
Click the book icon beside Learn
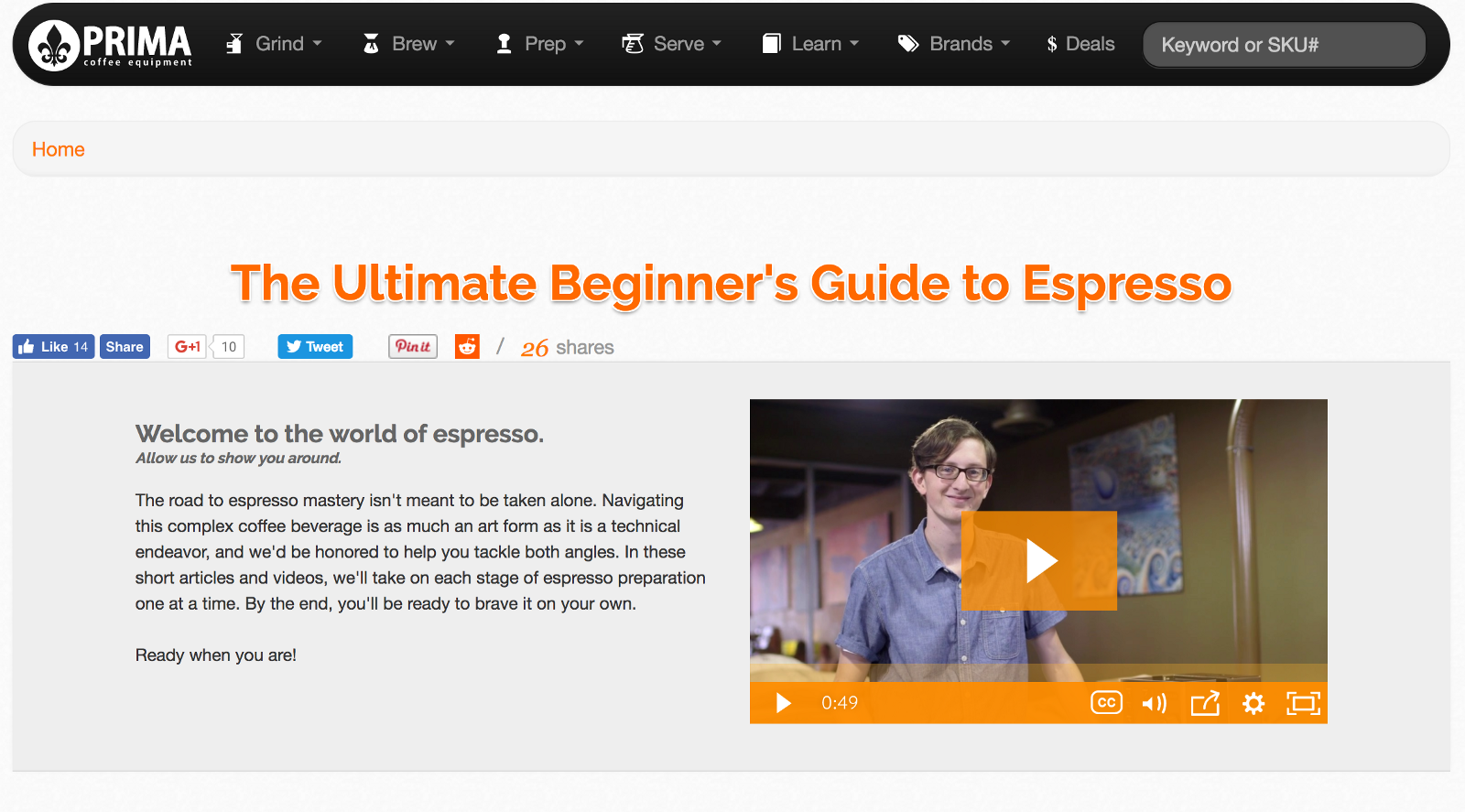(771, 44)
